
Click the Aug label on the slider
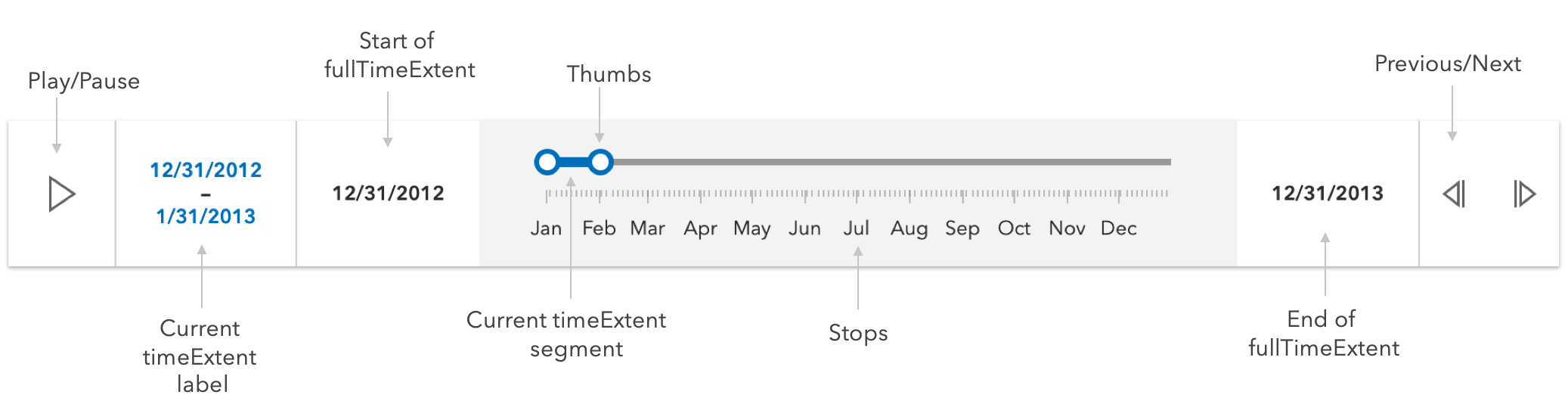tap(909, 228)
